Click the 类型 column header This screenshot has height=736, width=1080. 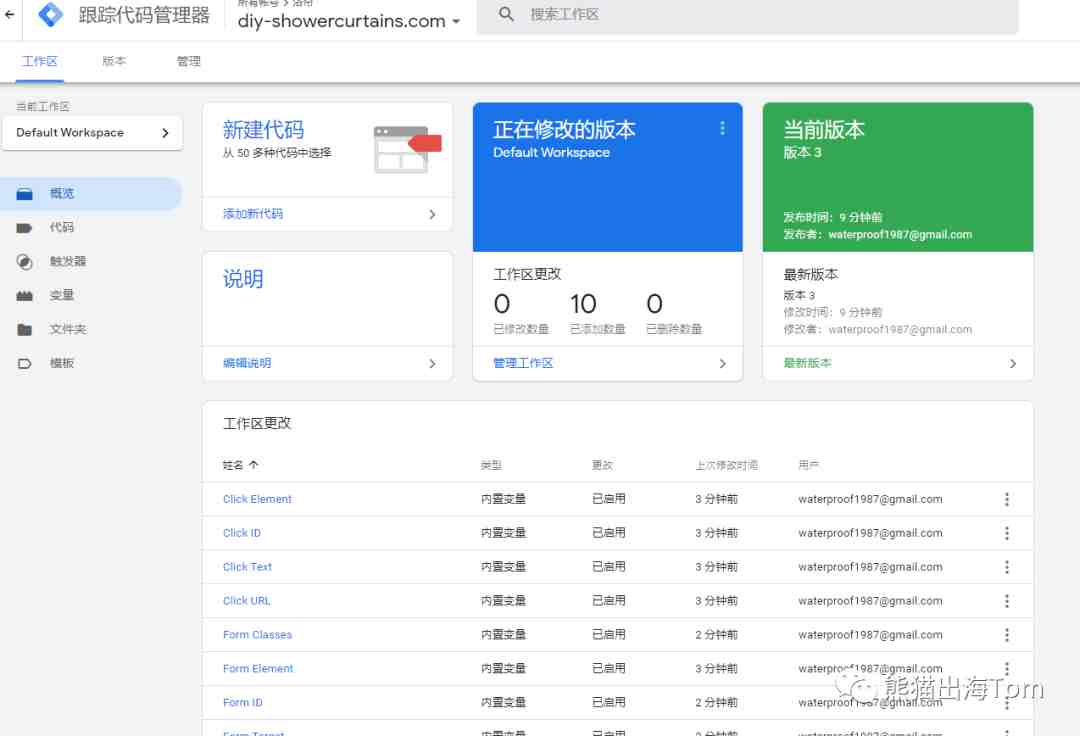tap(491, 465)
